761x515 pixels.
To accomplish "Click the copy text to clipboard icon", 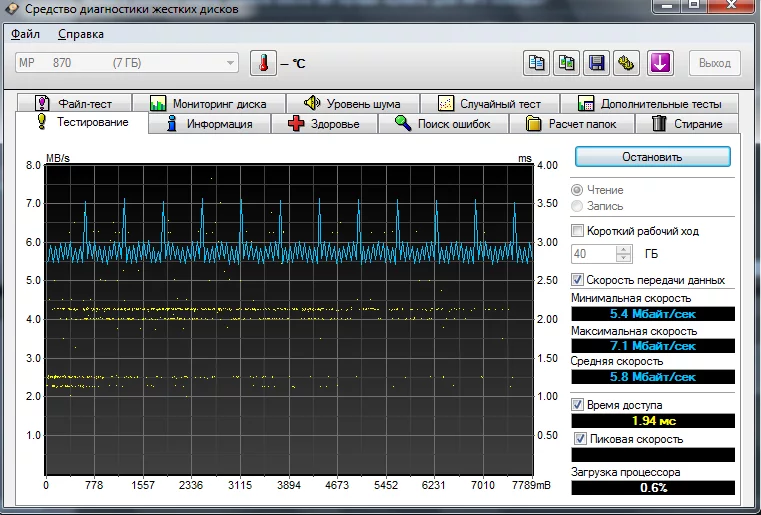I will point(537,63).
